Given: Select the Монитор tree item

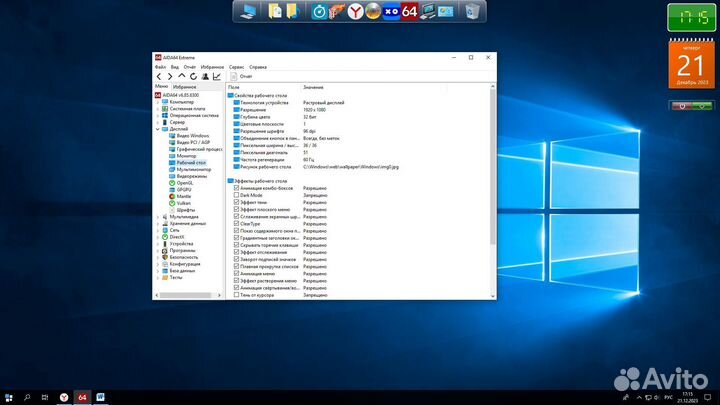Looking at the screenshot, I should tap(186, 156).
